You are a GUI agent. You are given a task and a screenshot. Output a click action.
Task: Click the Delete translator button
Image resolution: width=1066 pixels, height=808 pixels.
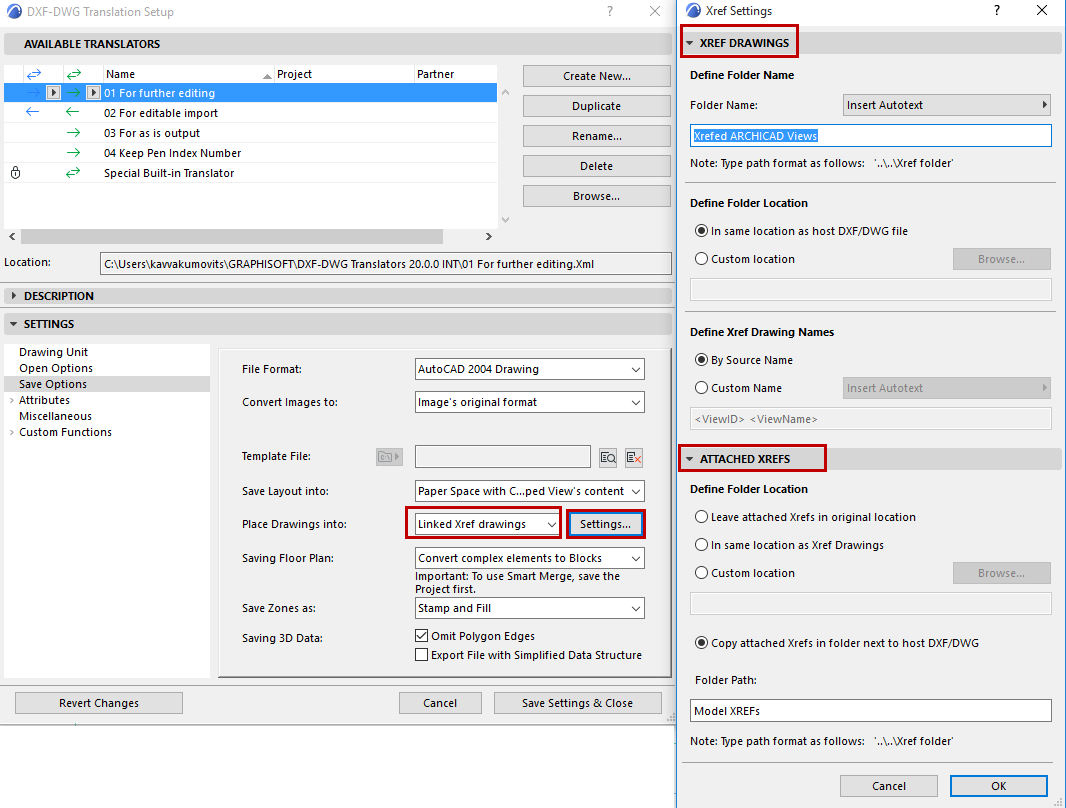596,166
